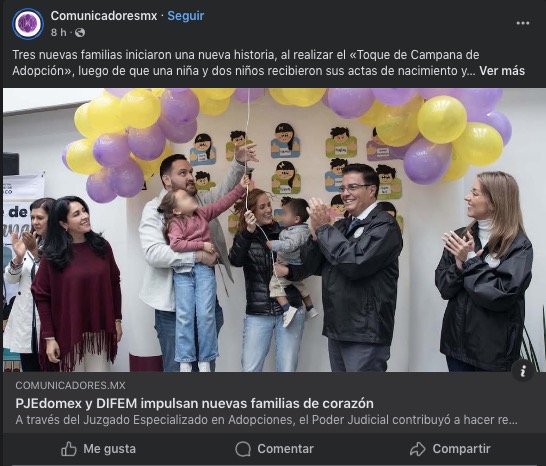Open the Comunicadoresmx profile picture

[28, 24]
